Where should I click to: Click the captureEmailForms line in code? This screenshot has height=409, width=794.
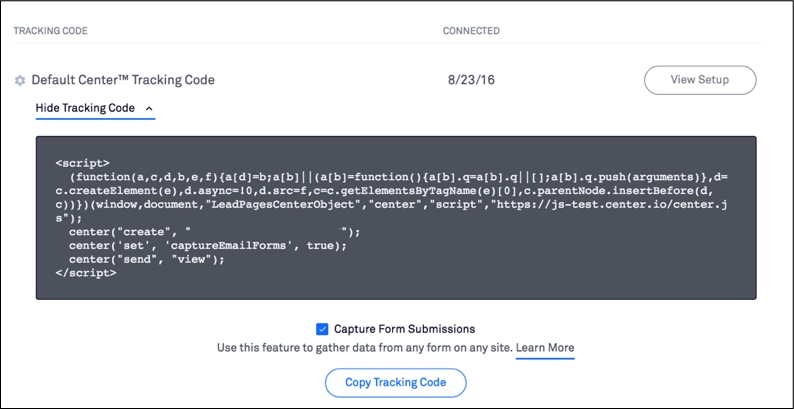[208, 246]
